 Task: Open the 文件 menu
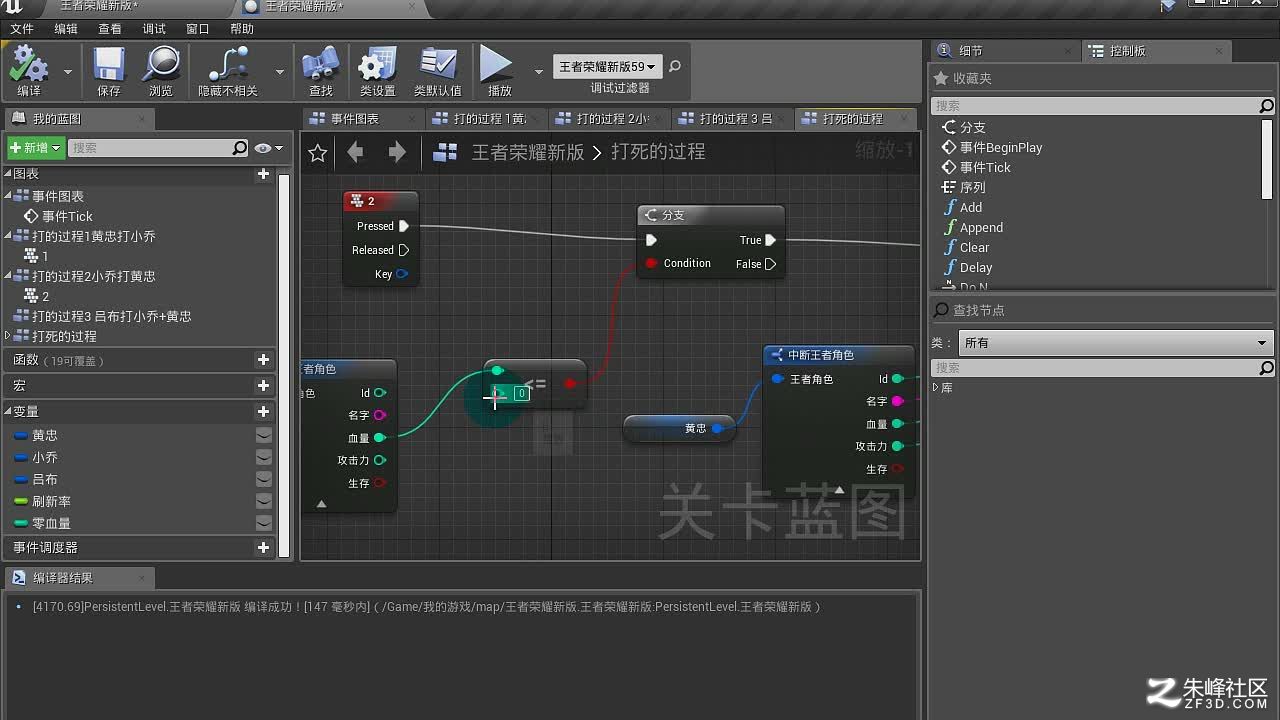(x=22, y=29)
